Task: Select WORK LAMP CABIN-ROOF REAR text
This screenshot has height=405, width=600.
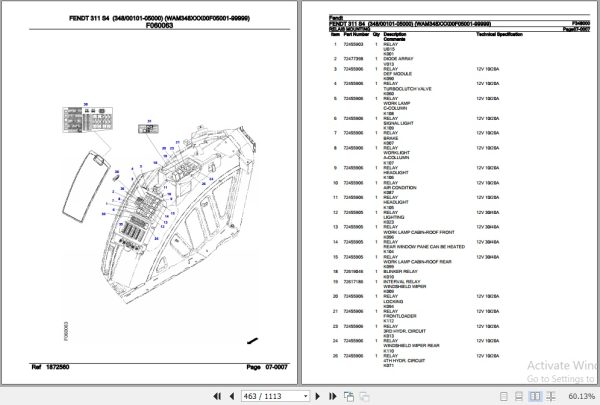Action: 417,262
